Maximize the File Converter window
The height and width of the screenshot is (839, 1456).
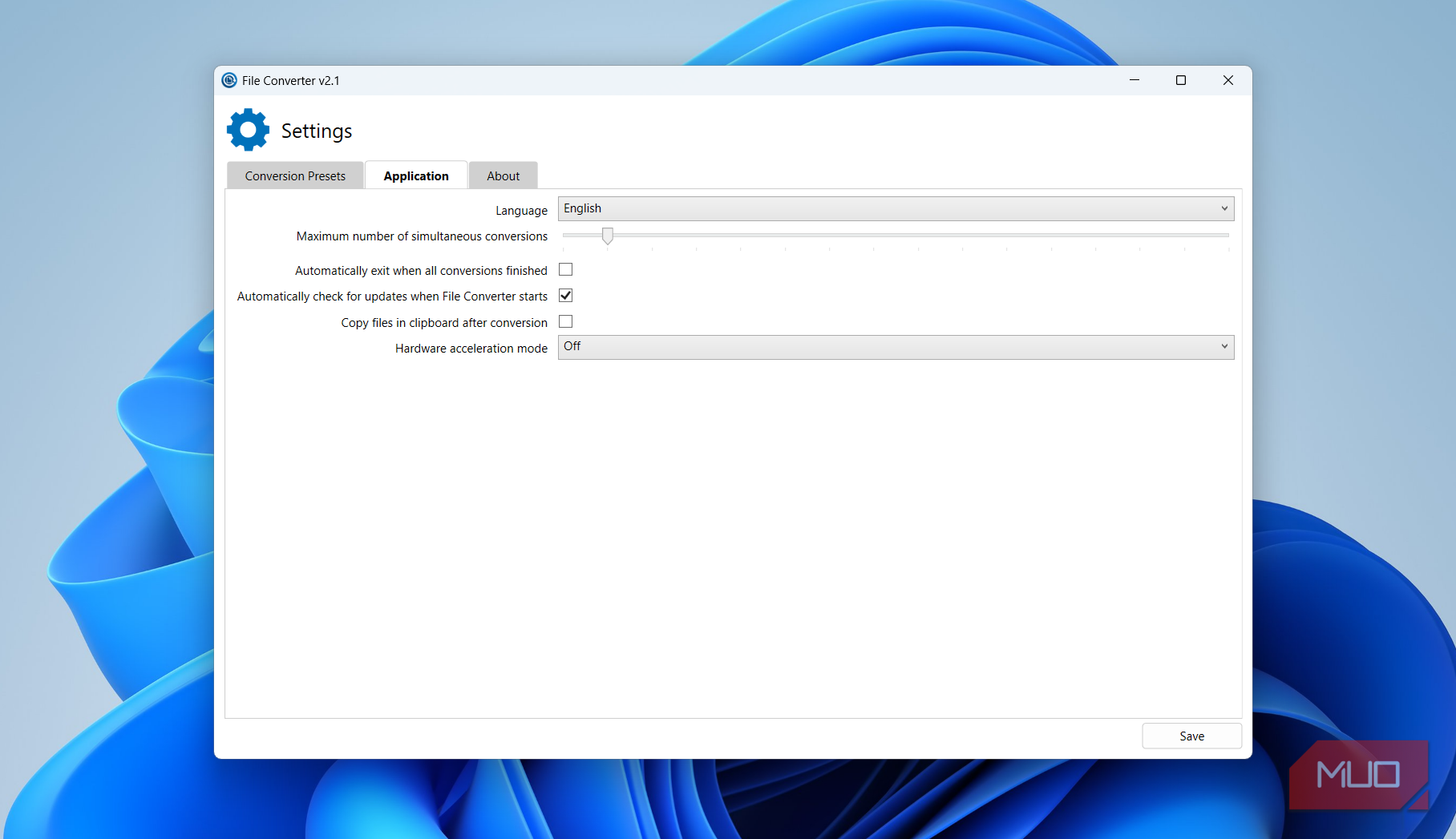[x=1181, y=80]
